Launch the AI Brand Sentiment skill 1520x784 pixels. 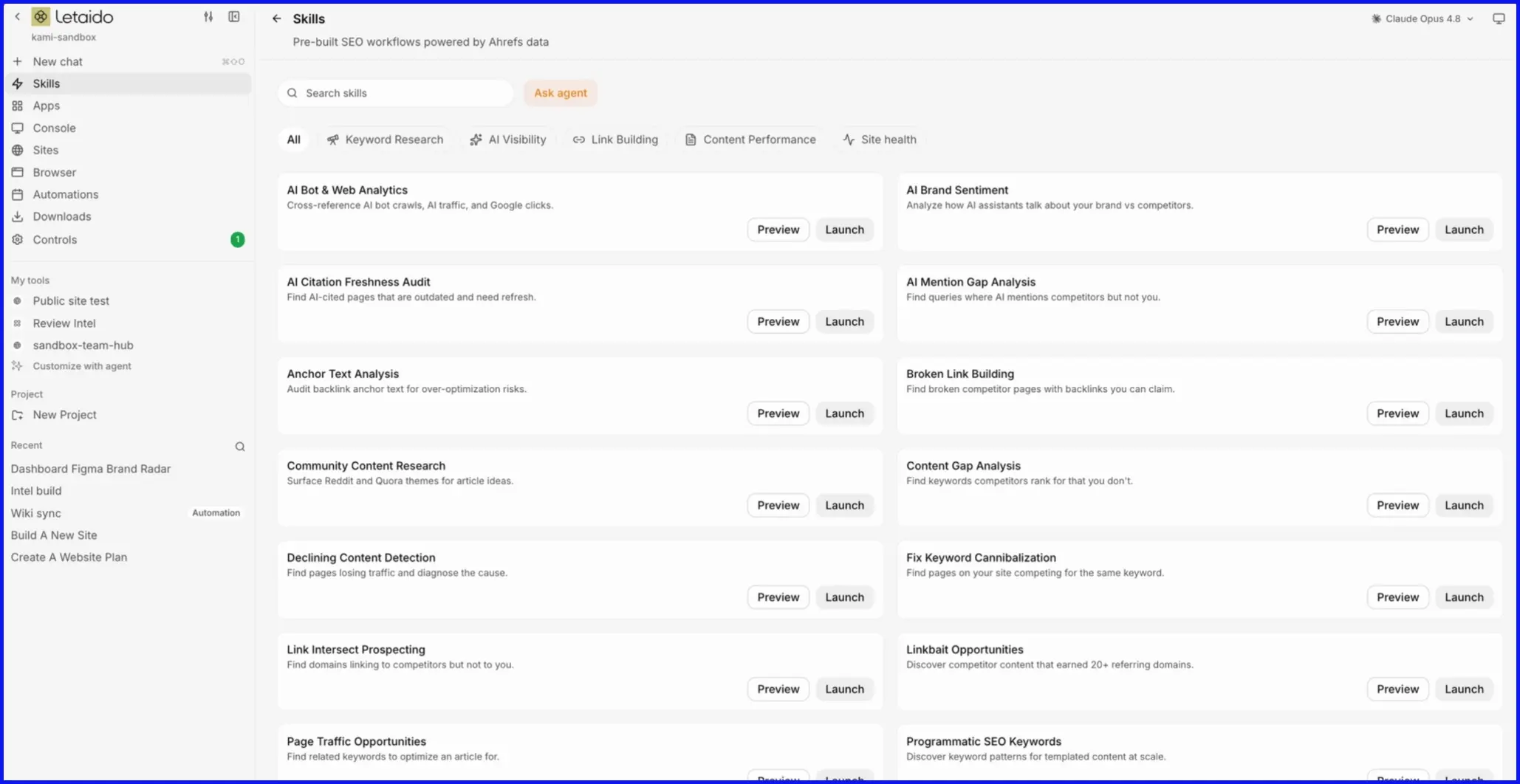[1464, 230]
